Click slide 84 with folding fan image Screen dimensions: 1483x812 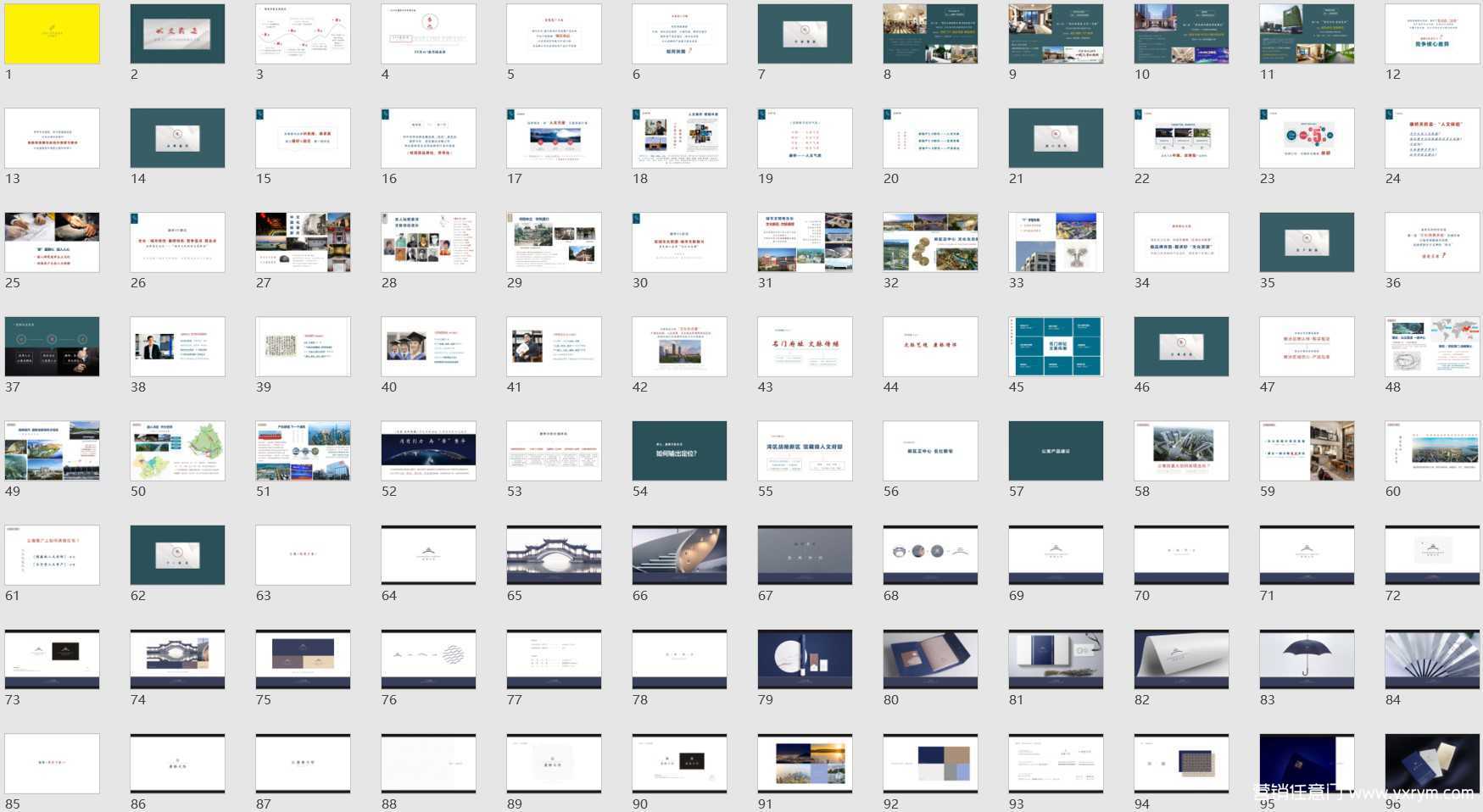(1432, 659)
